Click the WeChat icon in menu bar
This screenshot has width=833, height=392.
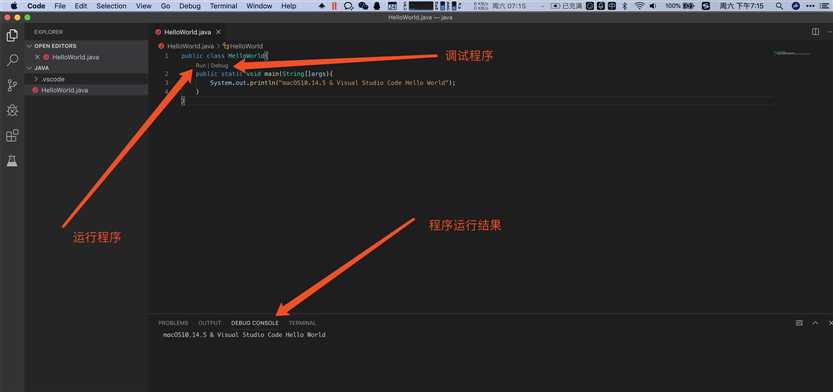click(x=363, y=6)
